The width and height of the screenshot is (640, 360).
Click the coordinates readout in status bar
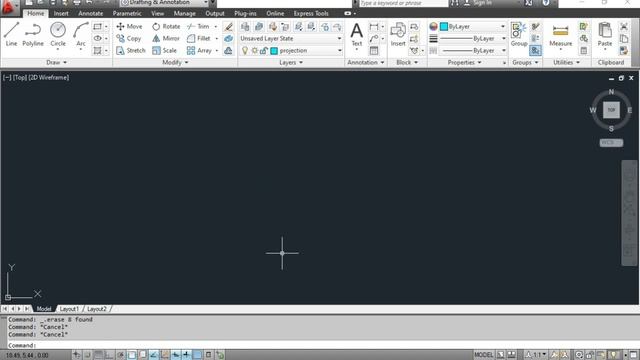[x=27, y=355]
